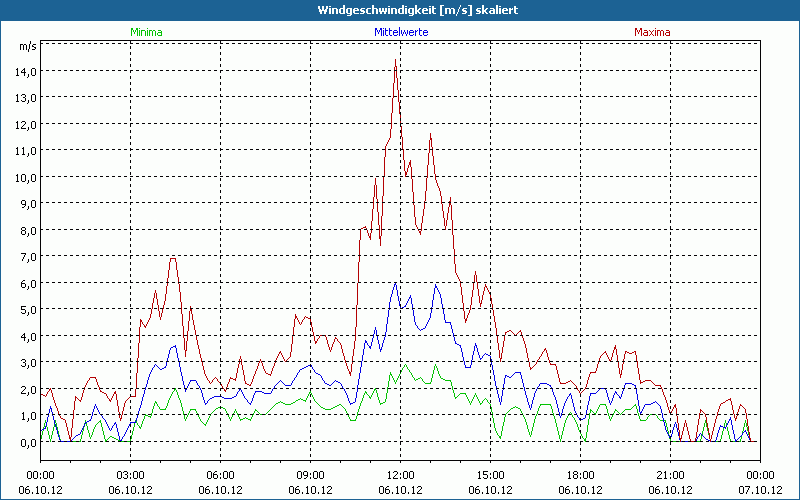Click the blue Mittelwerte peak near 12:00
The height and width of the screenshot is (500, 800).
pos(395,283)
